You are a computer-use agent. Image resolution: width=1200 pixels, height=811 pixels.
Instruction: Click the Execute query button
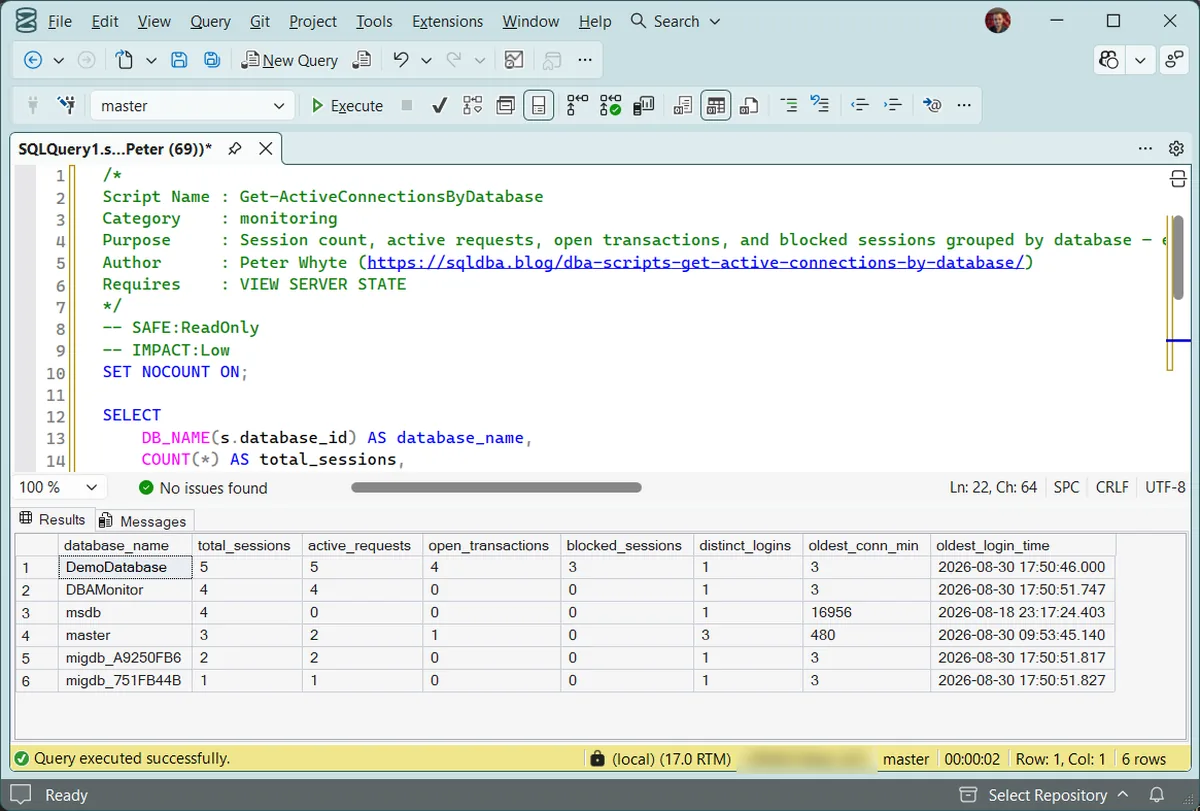click(347, 105)
